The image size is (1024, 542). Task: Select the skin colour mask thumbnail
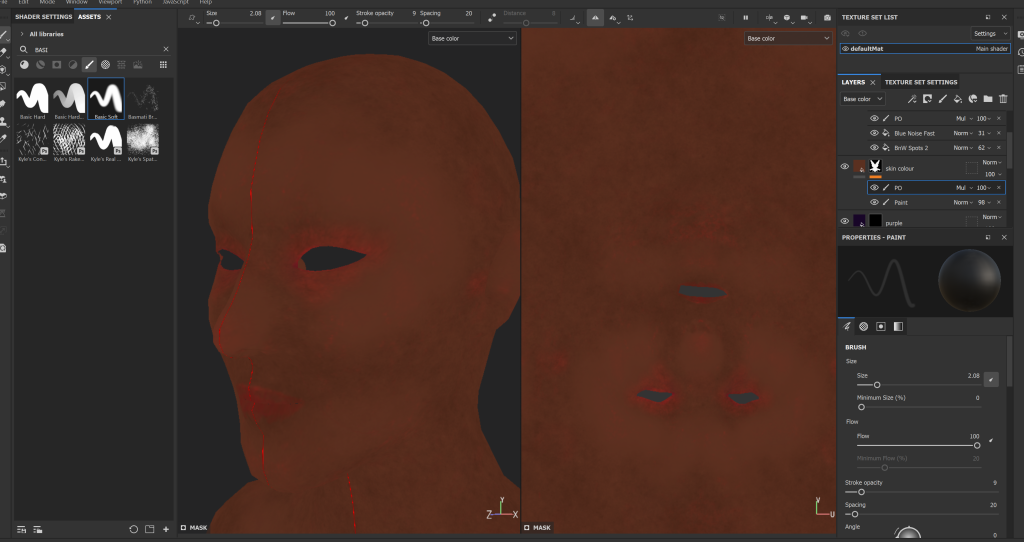tap(875, 167)
